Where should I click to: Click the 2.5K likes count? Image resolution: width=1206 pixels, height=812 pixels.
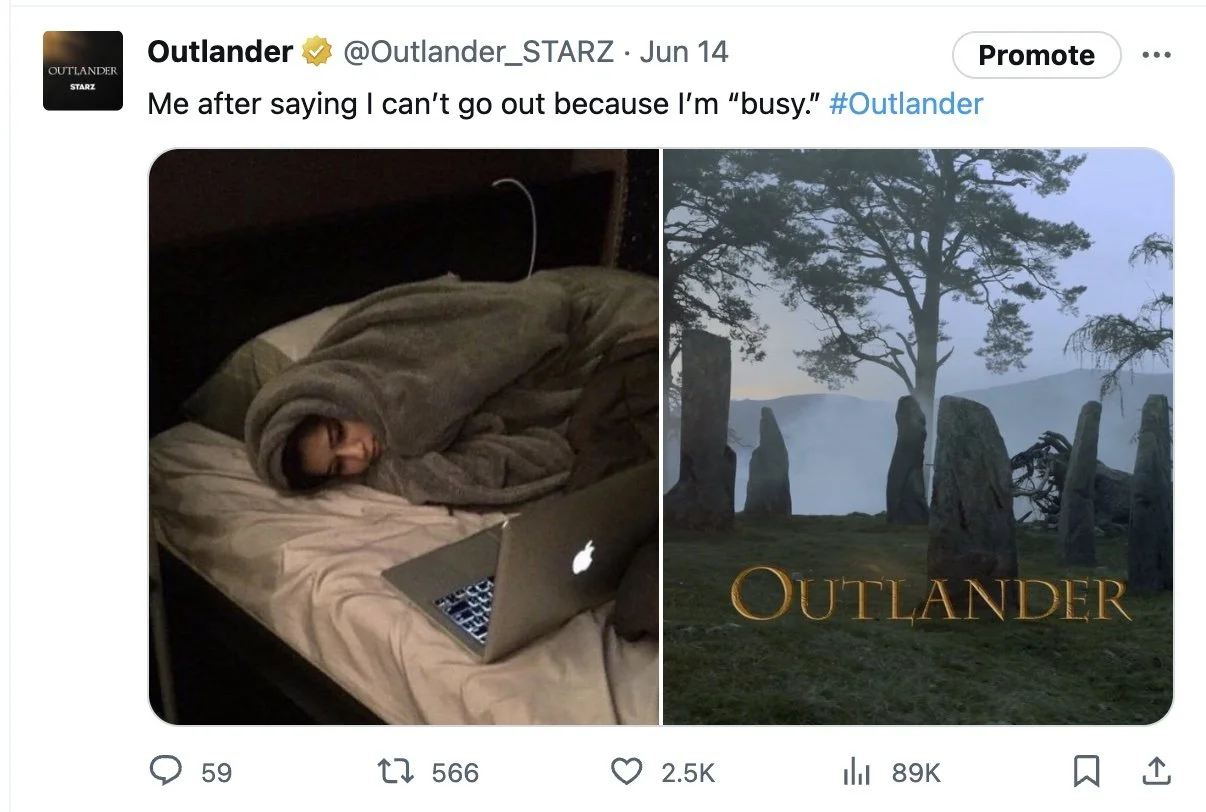click(689, 772)
